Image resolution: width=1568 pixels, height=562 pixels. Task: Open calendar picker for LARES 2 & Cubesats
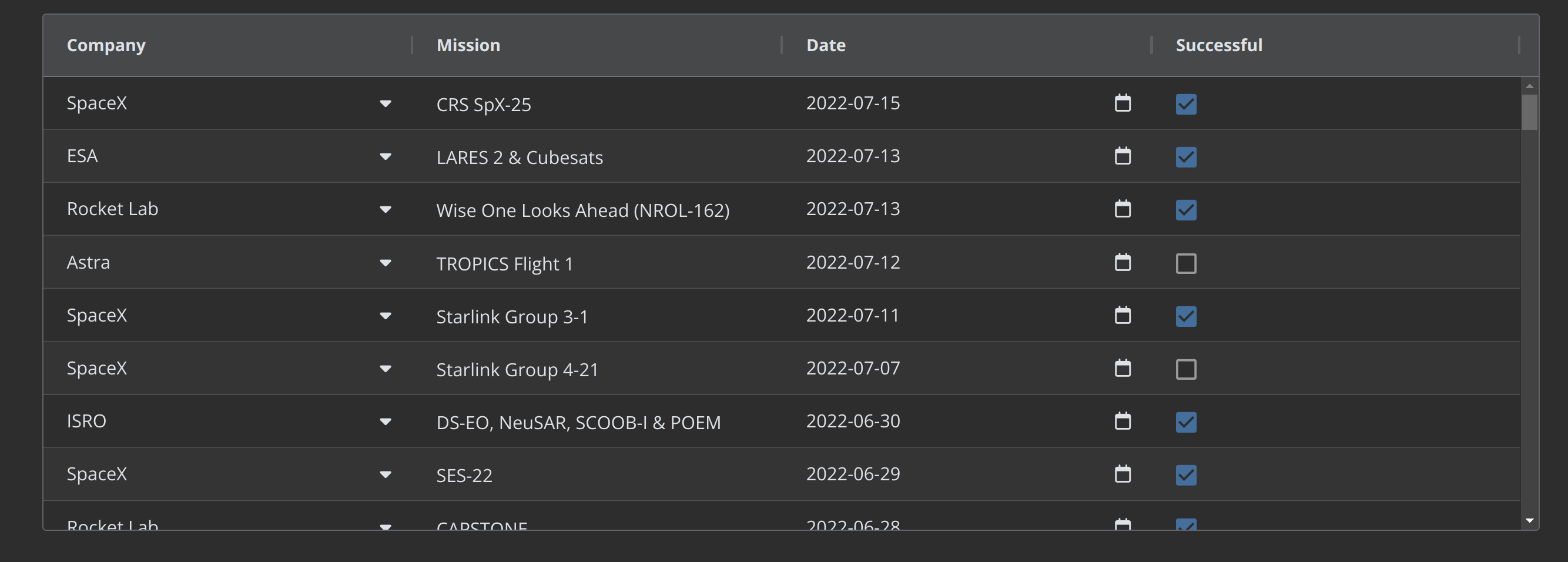1123,156
